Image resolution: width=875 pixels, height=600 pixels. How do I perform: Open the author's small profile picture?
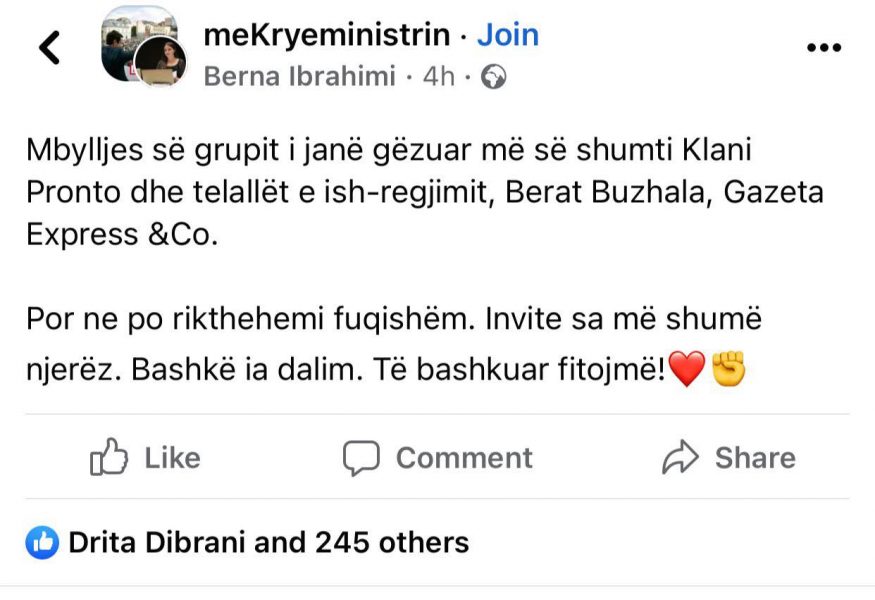161,64
